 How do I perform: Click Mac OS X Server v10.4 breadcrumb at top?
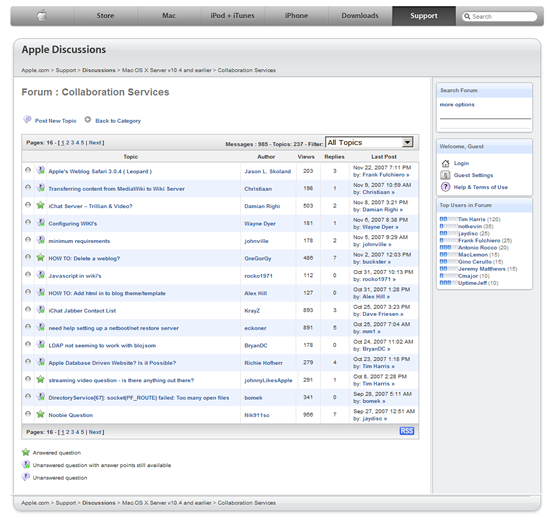click(167, 70)
